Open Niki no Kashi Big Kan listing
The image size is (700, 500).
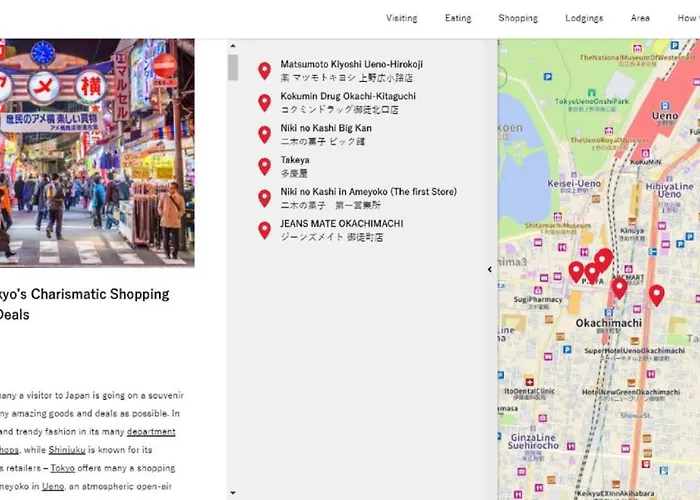pos(326,134)
